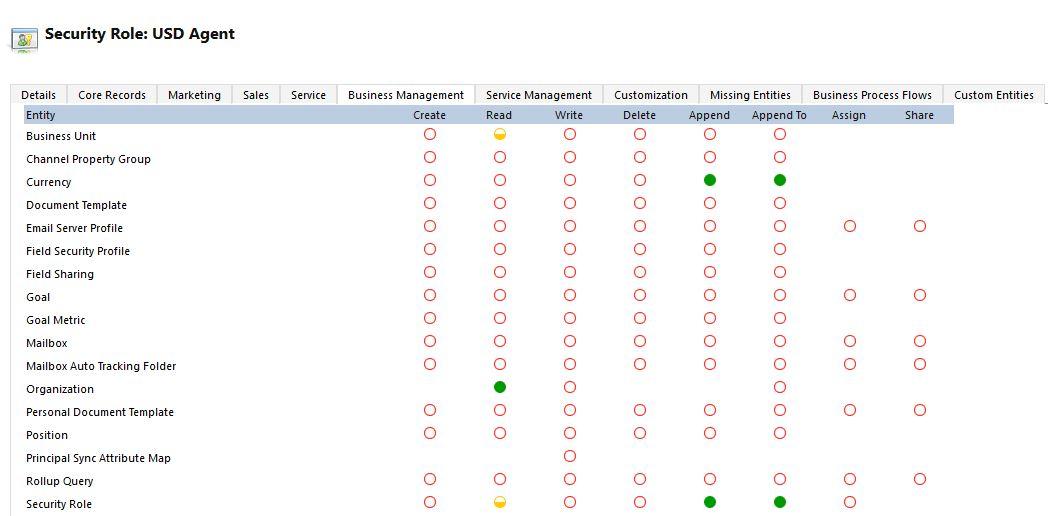Click Security Role Read yellow circle
This screenshot has height=516, width=1048.
point(500,502)
